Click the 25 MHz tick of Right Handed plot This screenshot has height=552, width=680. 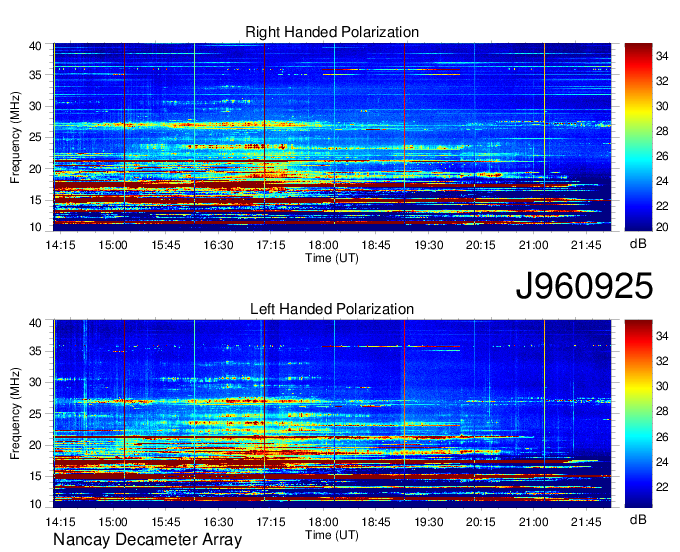click(35, 137)
